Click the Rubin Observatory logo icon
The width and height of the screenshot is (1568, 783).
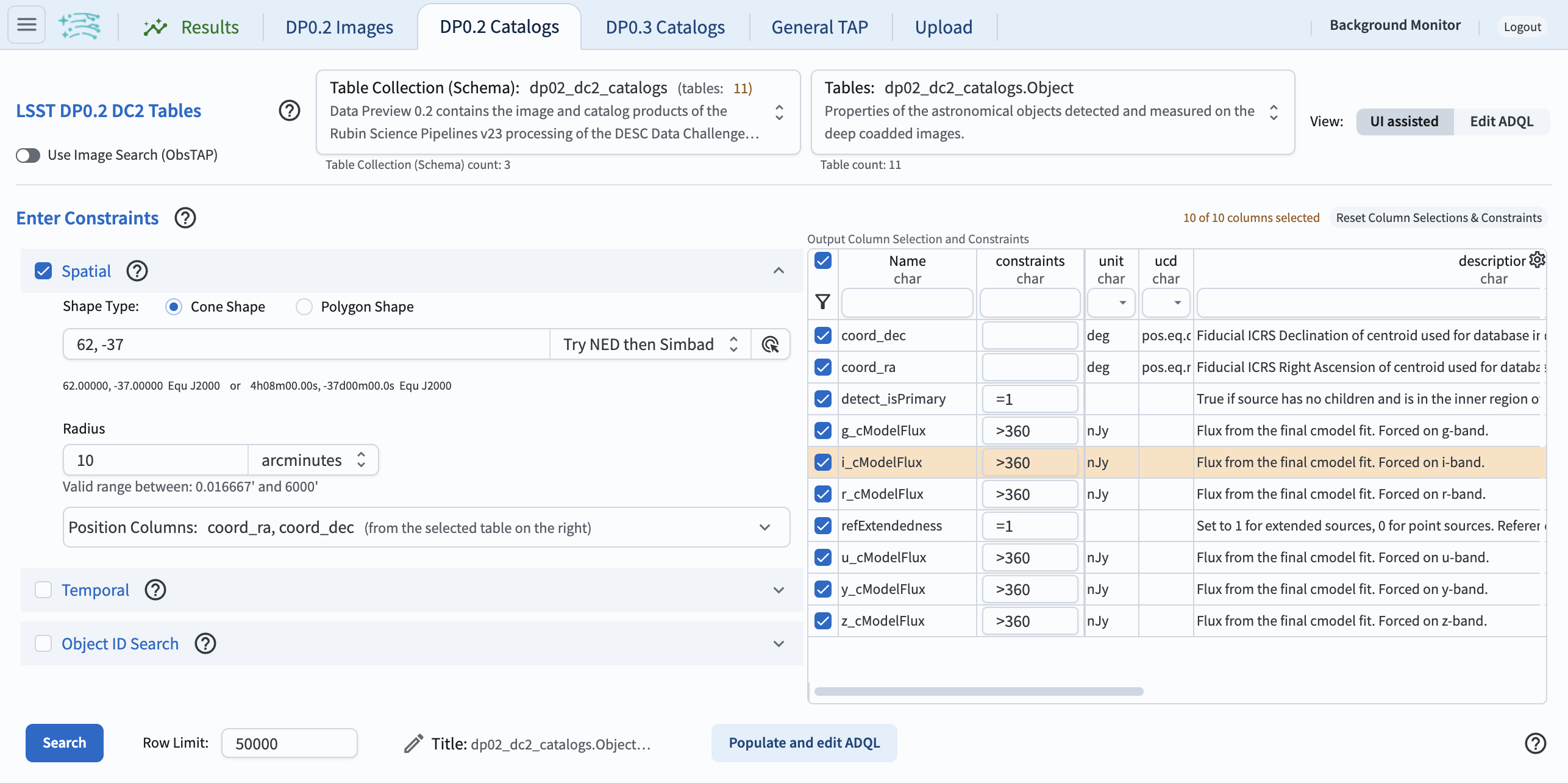point(80,24)
